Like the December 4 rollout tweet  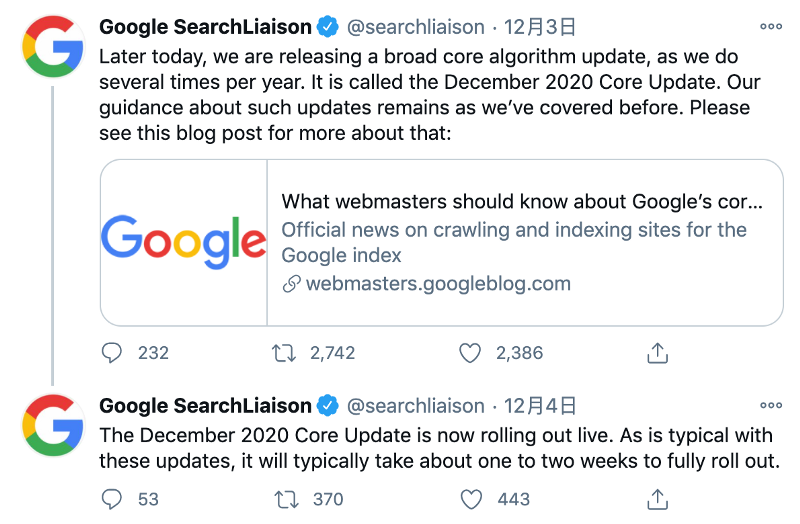pos(471,499)
